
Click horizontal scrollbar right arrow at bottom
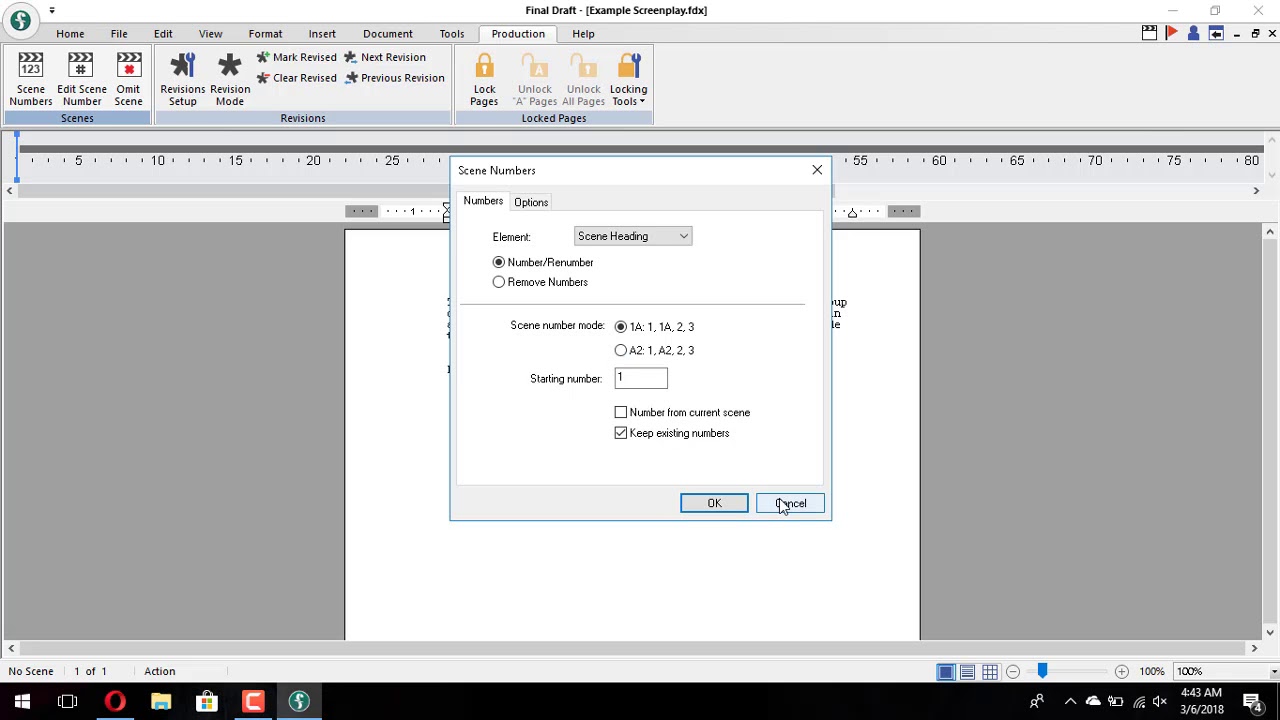pyautogui.click(x=1254, y=649)
